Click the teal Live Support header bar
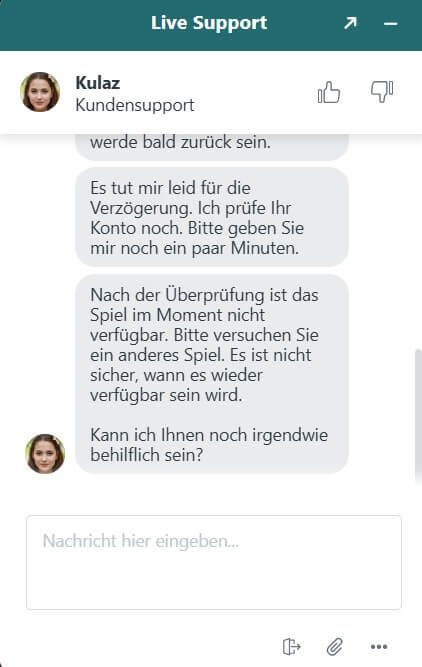 tap(211, 25)
